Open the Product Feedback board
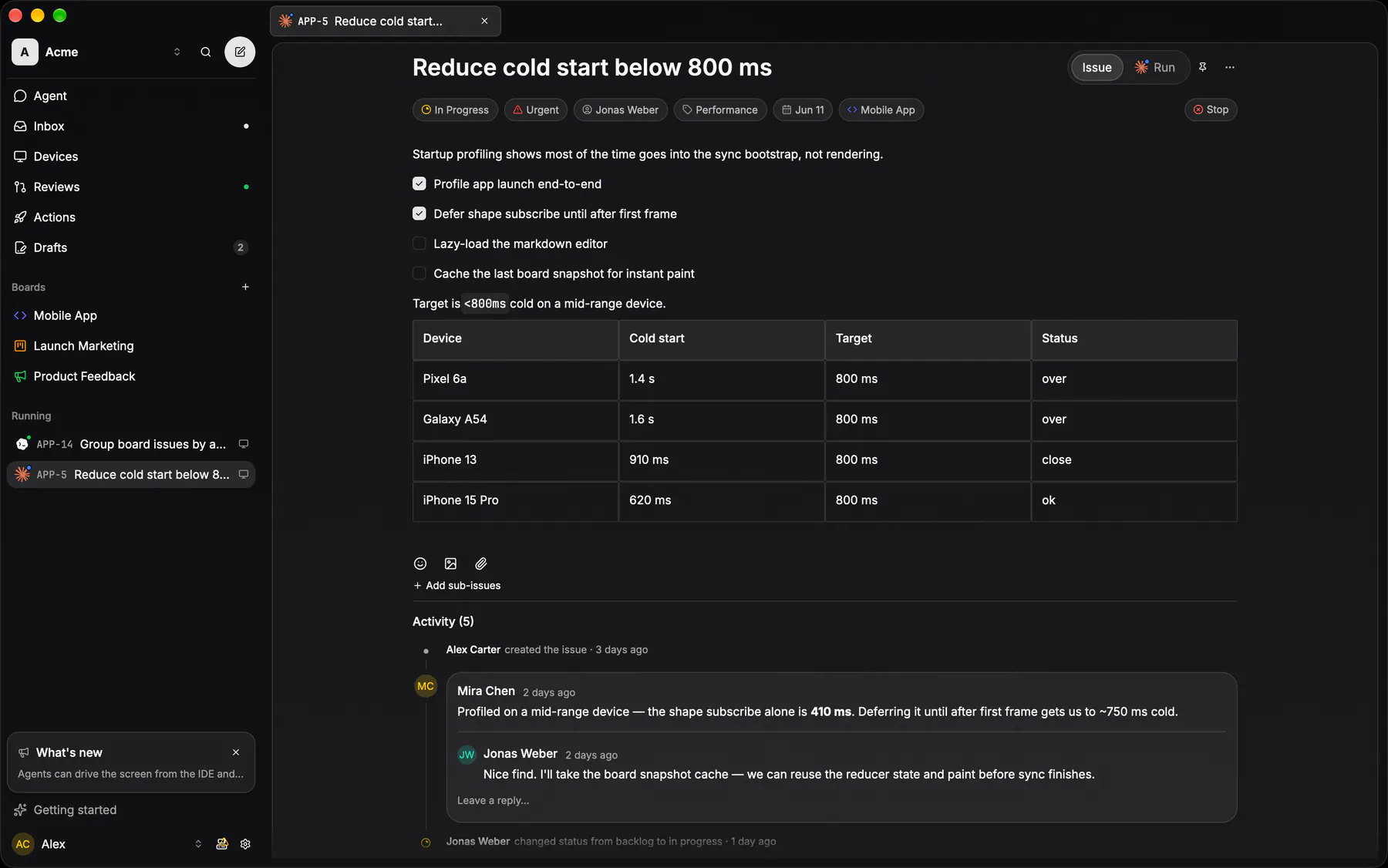 pyautogui.click(x=131, y=376)
